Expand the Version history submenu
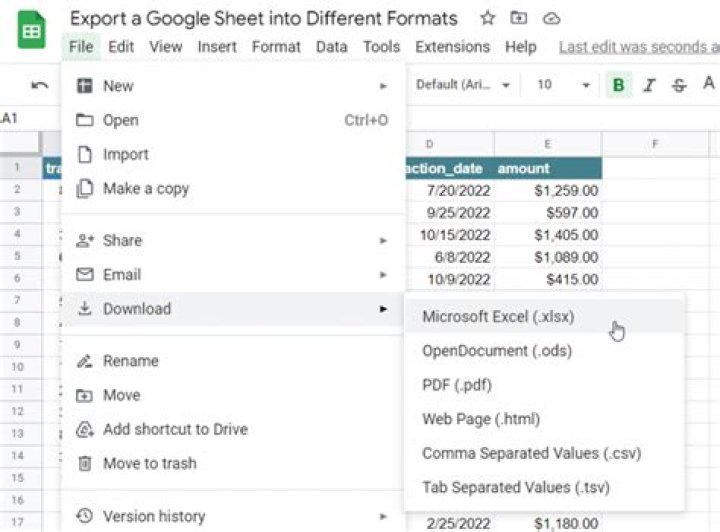This screenshot has width=720, height=532. pos(233,516)
